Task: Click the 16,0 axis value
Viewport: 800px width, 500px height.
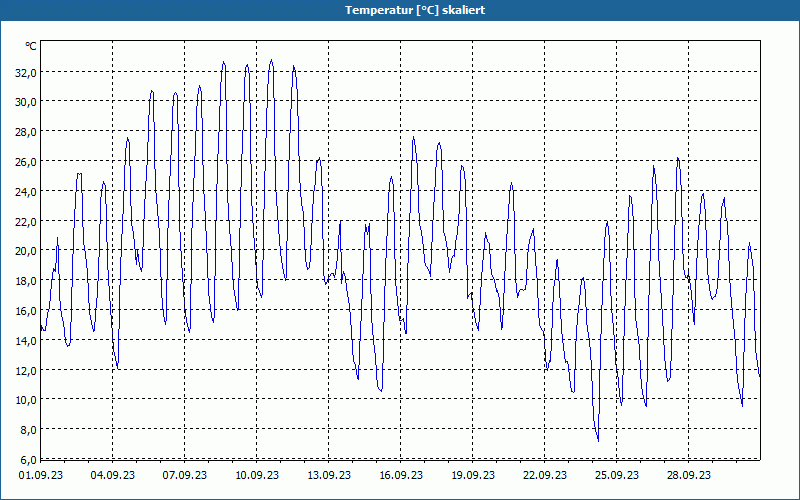Action: click(26, 311)
